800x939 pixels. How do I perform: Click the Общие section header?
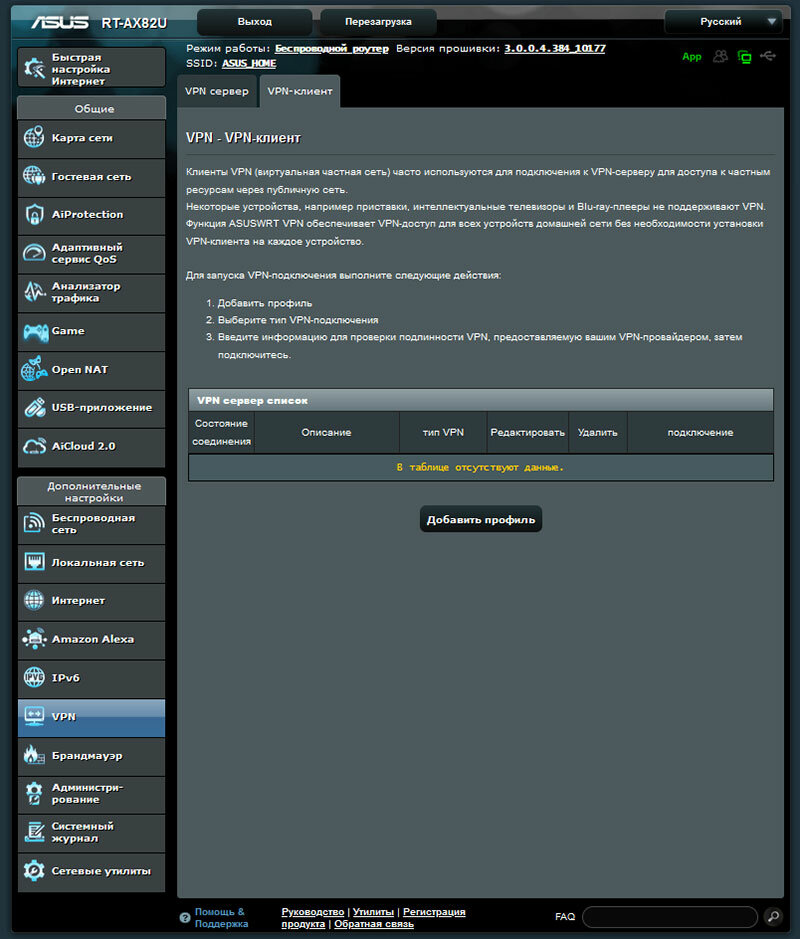[x=92, y=108]
